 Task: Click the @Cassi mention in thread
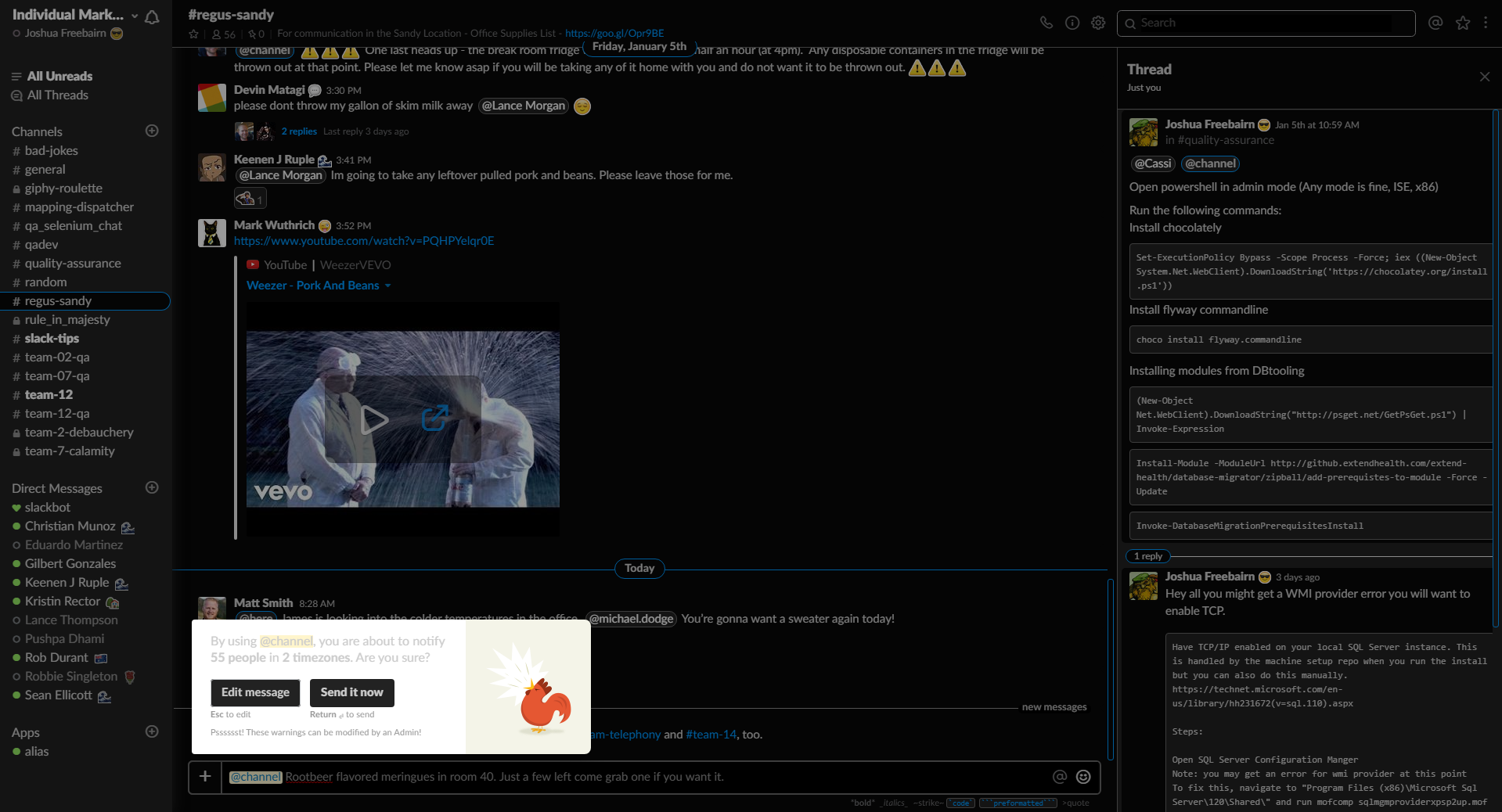tap(1153, 163)
